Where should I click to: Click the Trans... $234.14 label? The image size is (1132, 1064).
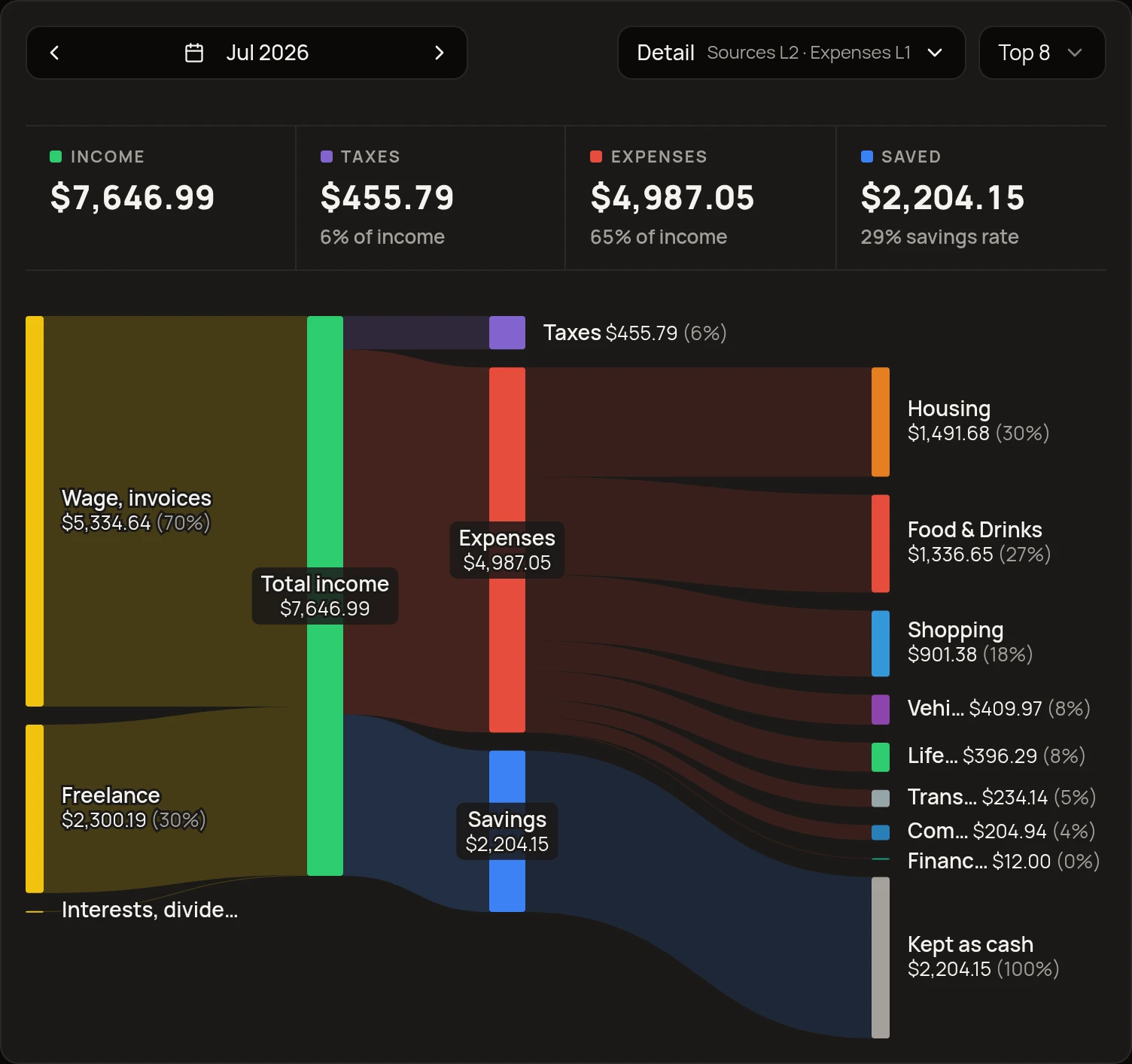click(x=1002, y=797)
